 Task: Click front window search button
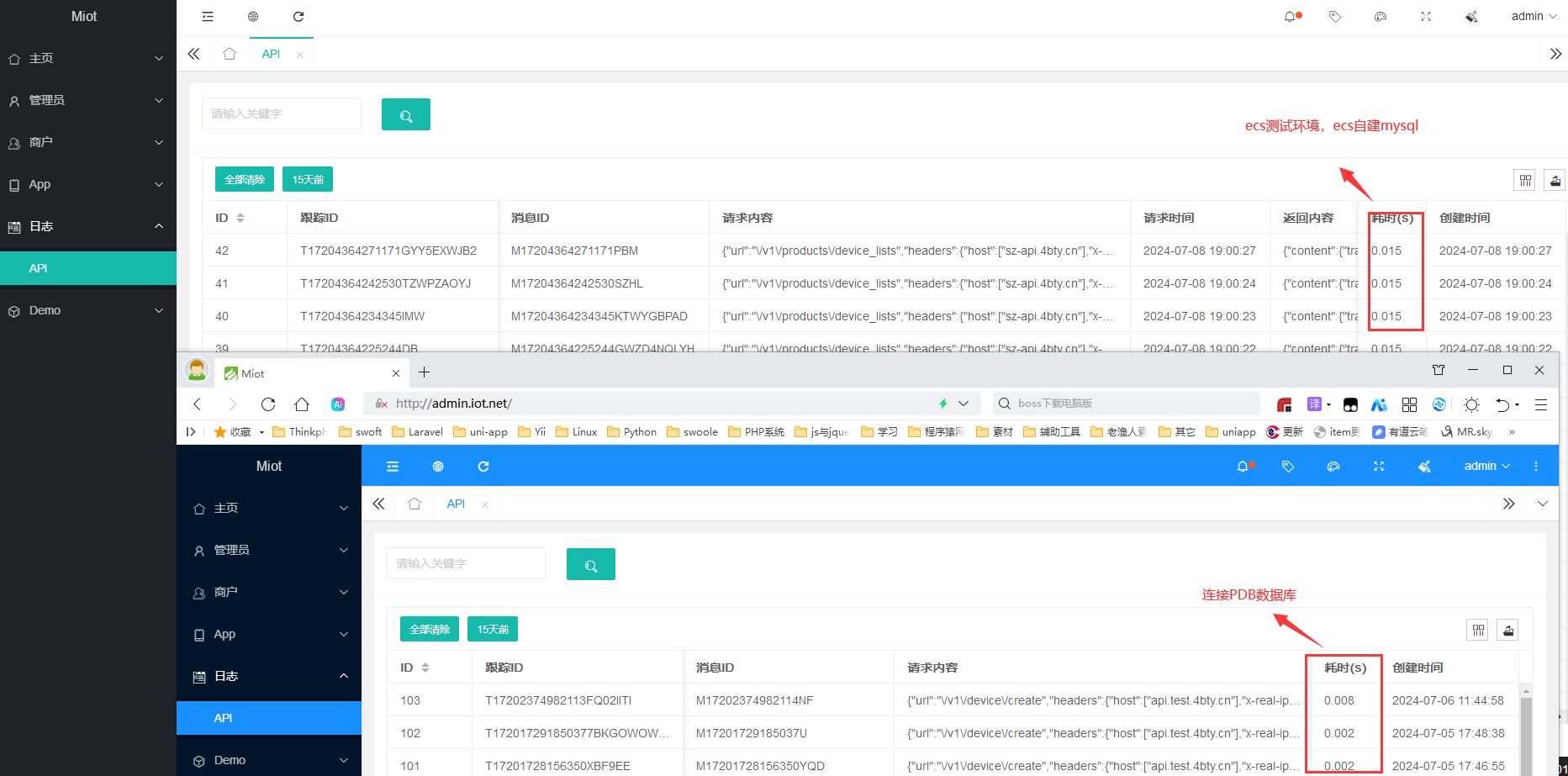[x=591, y=564]
